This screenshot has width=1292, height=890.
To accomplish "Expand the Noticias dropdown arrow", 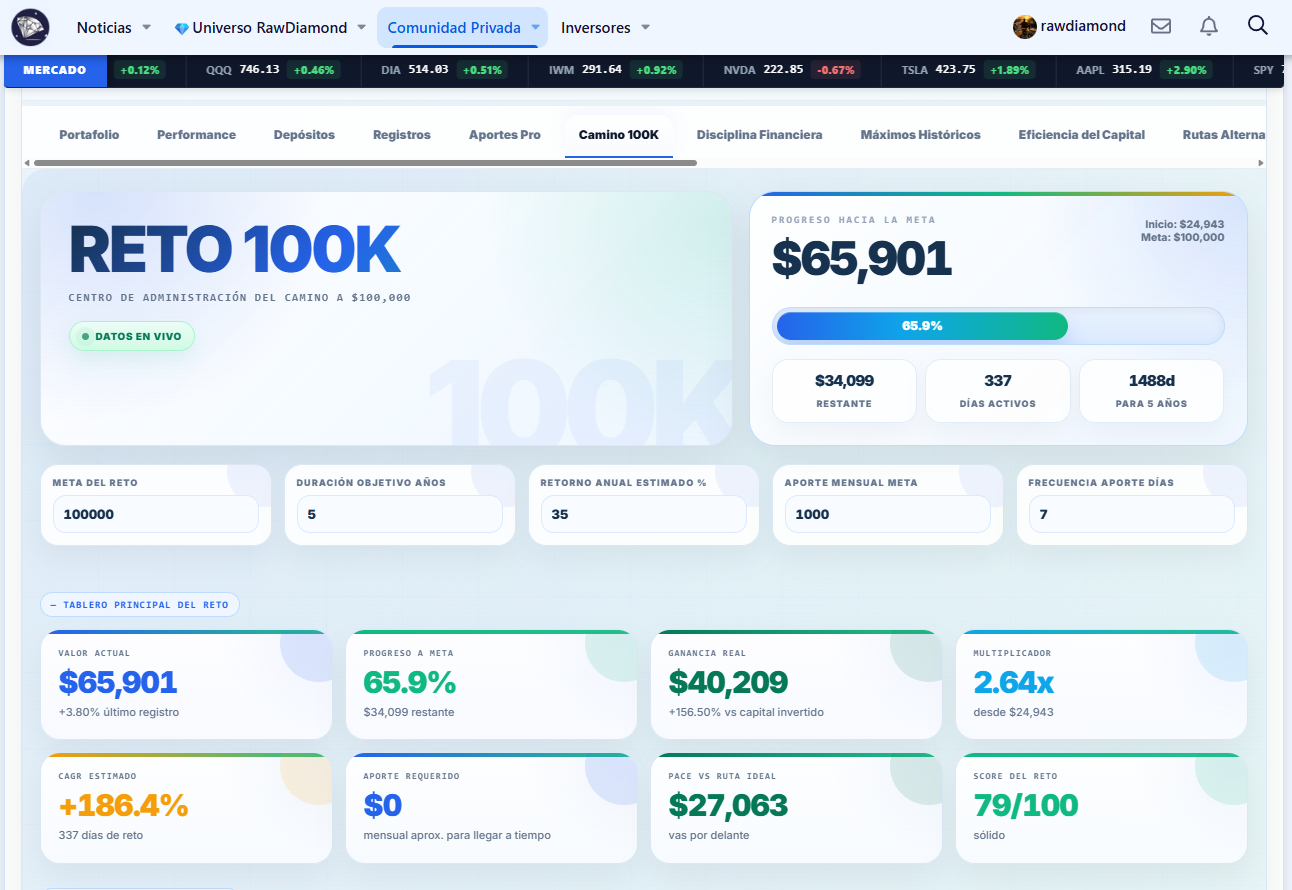I will coord(147,28).
